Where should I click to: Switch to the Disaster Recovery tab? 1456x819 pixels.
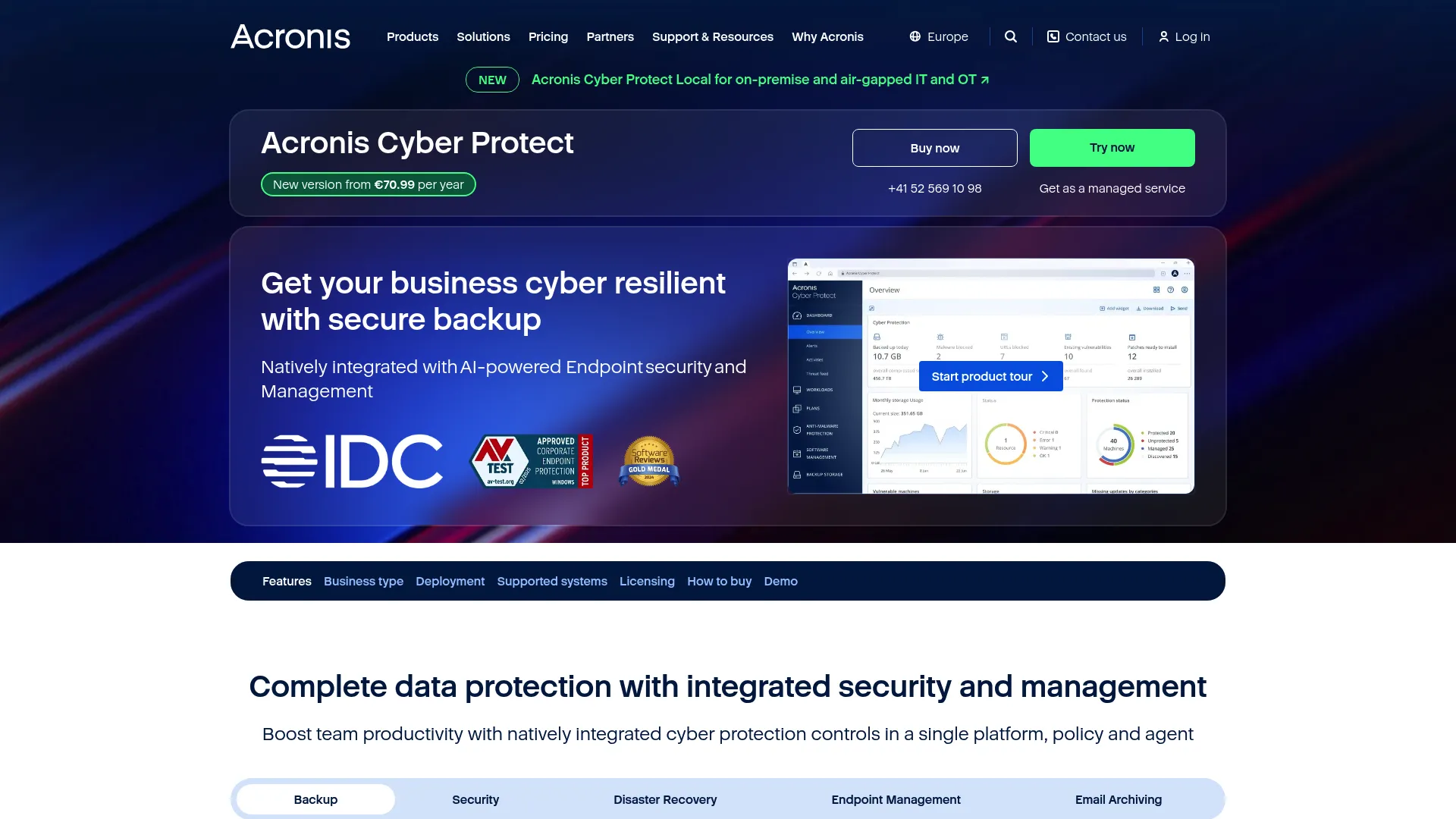[665, 799]
